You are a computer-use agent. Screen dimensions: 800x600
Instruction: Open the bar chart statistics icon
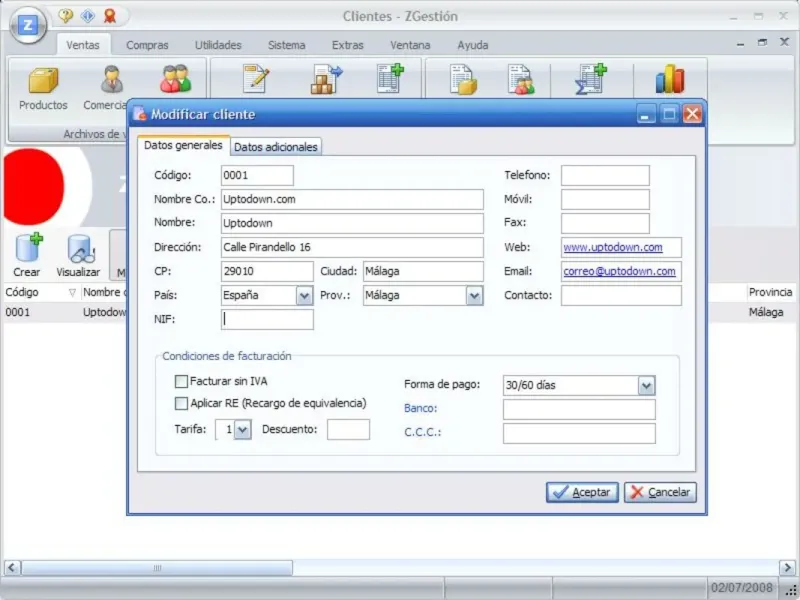(670, 79)
